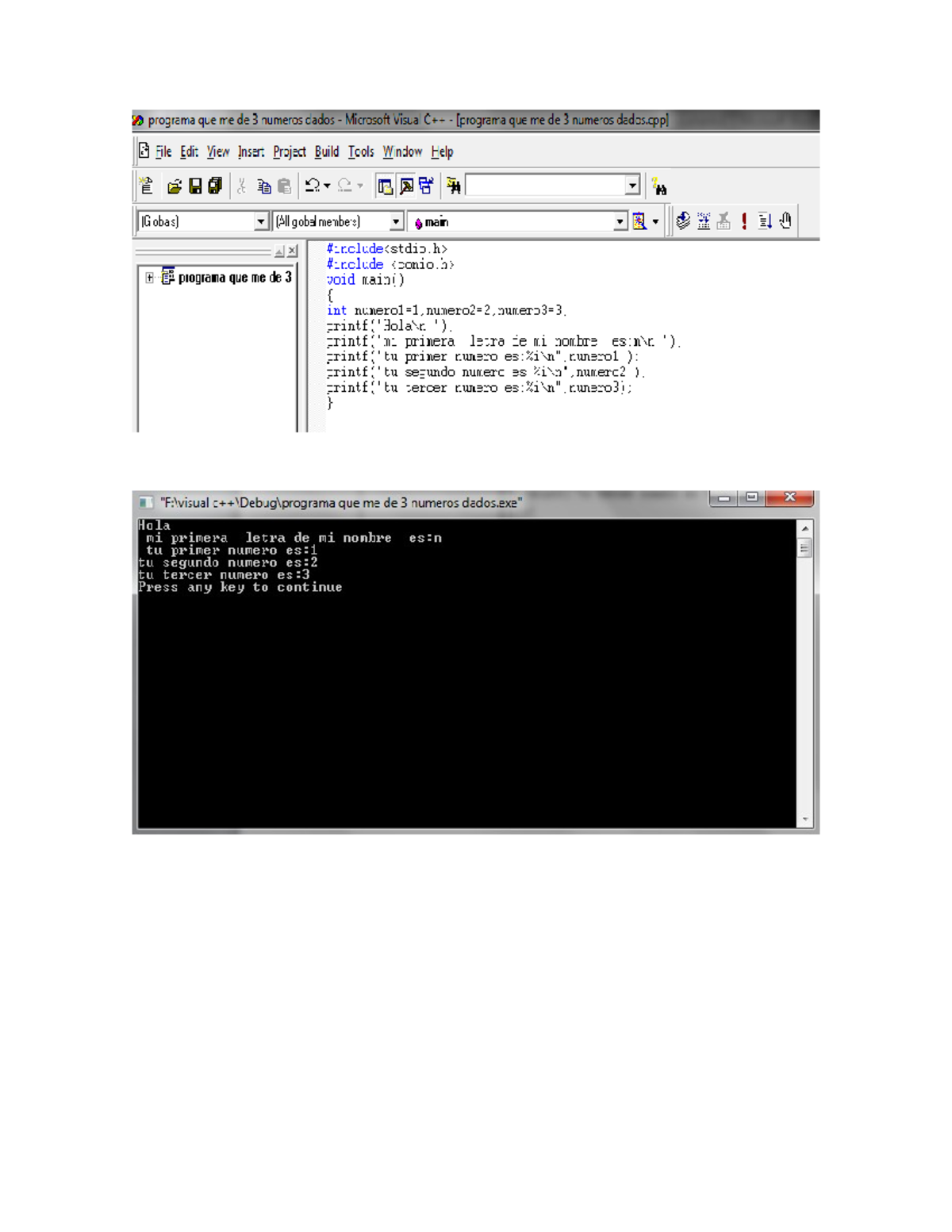Image resolution: width=952 pixels, height=1232 pixels.
Task: Click the console window scrollbar down arrow
Action: coord(805,819)
